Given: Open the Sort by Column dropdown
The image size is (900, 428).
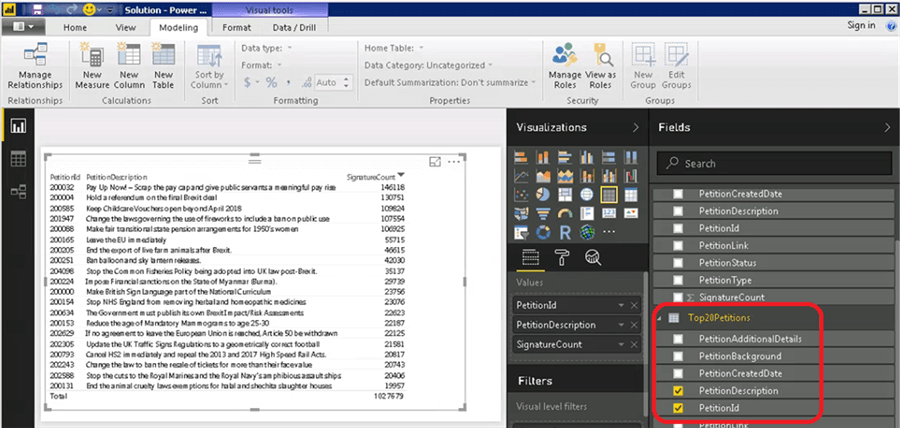Looking at the screenshot, I should tap(210, 66).
